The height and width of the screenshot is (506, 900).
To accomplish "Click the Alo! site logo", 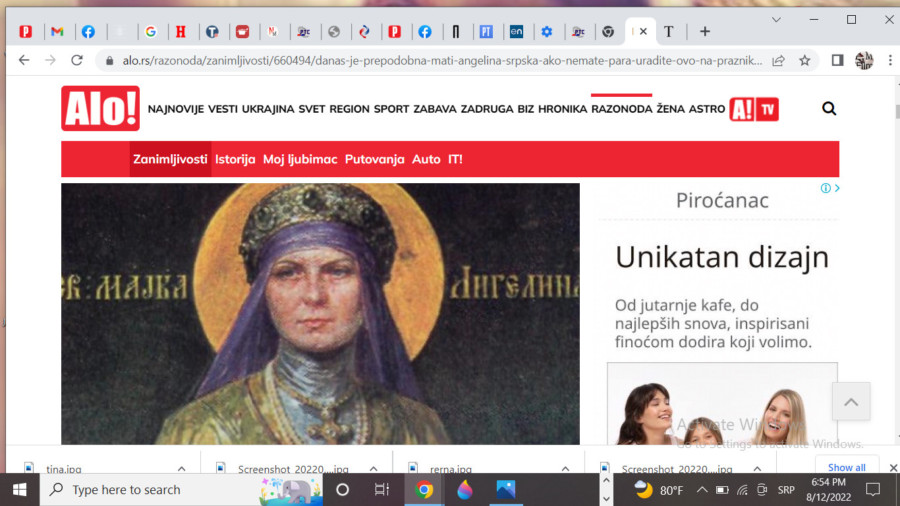I will (100, 108).
